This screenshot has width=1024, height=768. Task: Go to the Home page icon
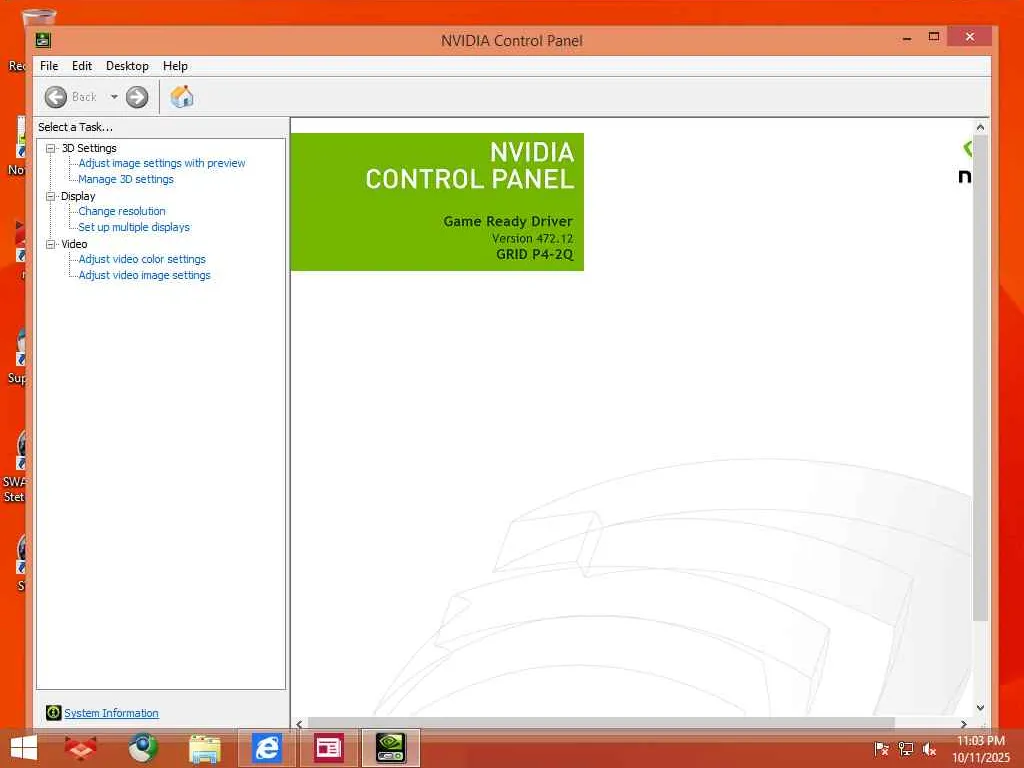click(x=182, y=97)
